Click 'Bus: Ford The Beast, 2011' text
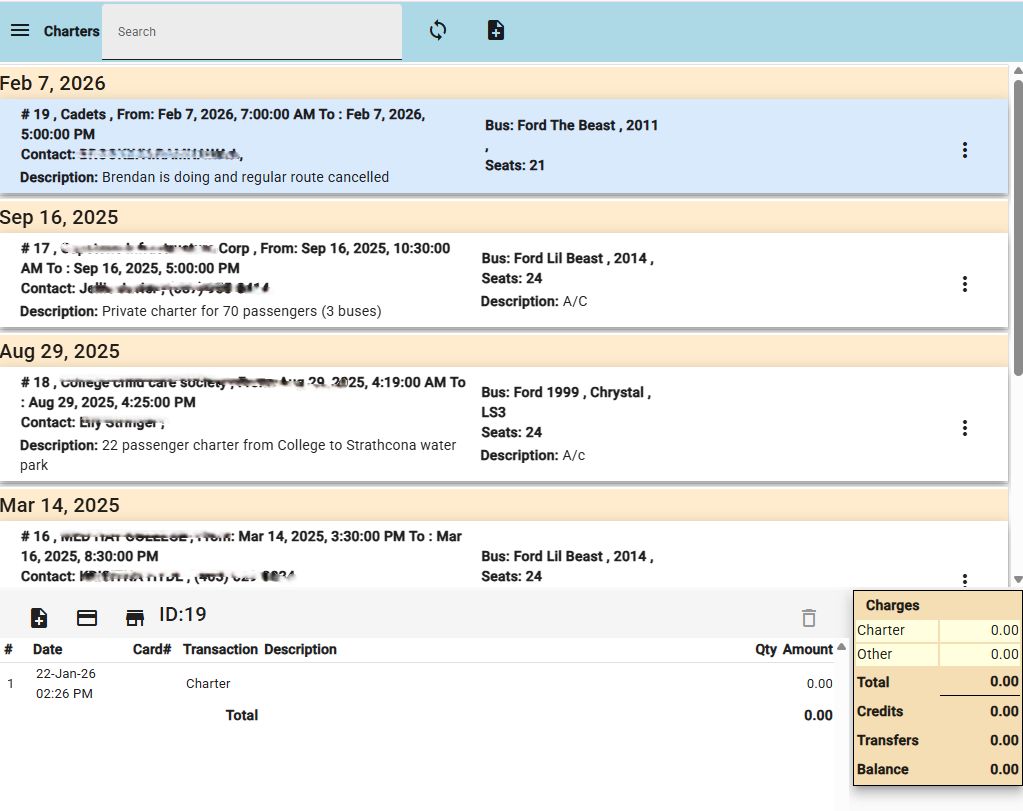 (x=571, y=125)
